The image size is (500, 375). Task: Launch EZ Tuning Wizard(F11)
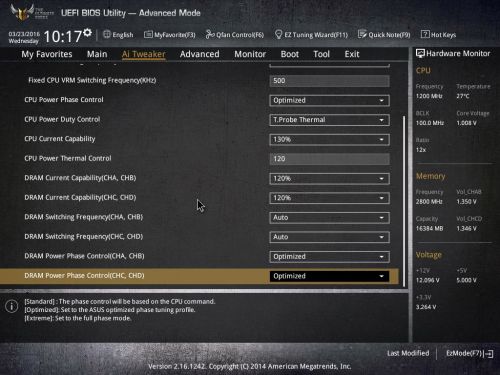[x=316, y=35]
